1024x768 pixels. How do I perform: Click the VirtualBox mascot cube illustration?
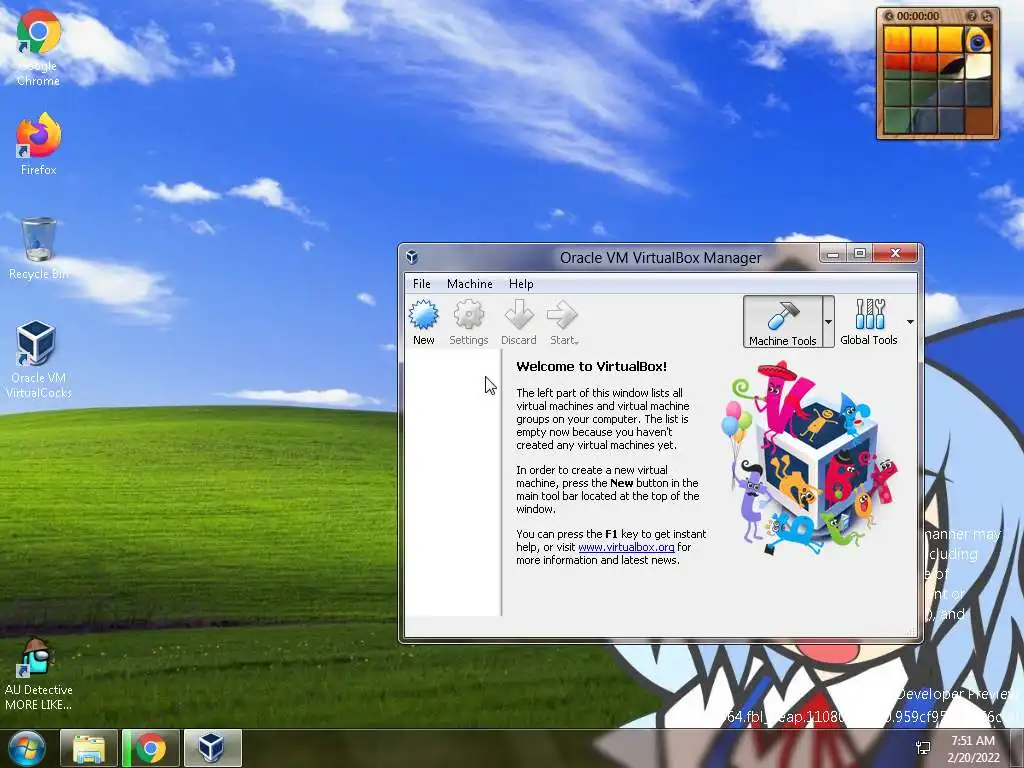(x=808, y=459)
